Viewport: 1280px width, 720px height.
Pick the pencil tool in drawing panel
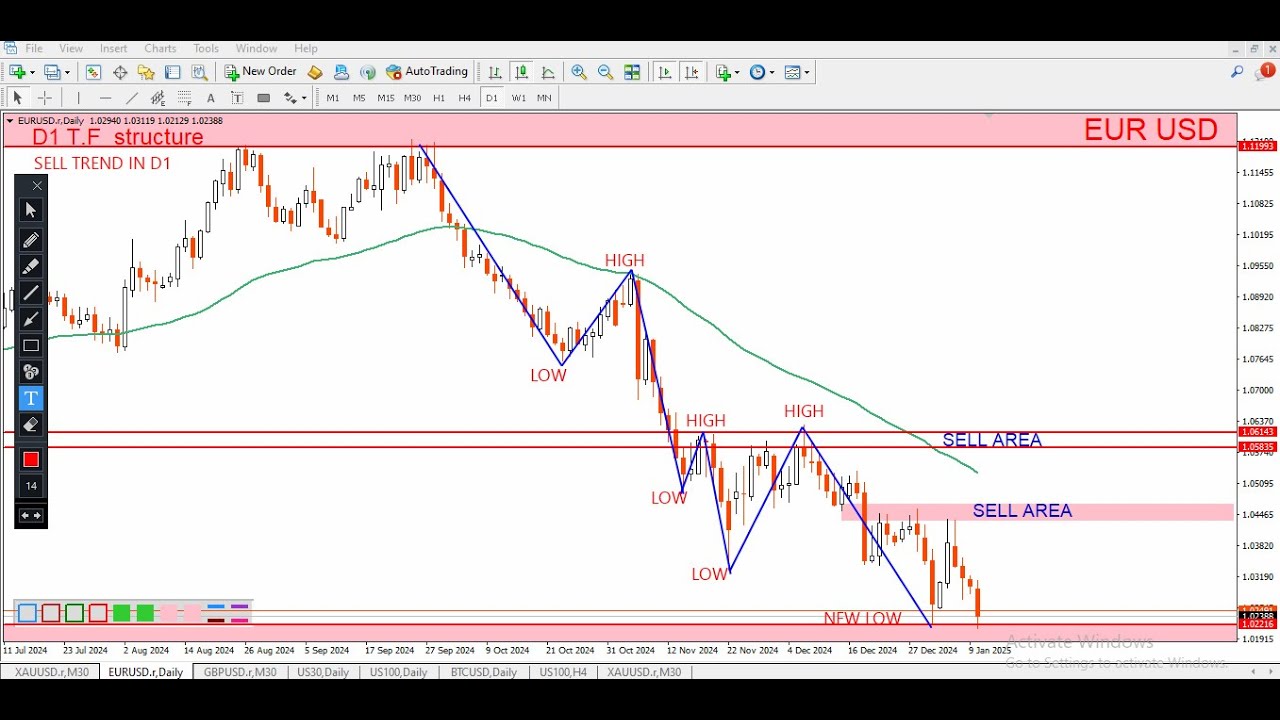coord(31,240)
